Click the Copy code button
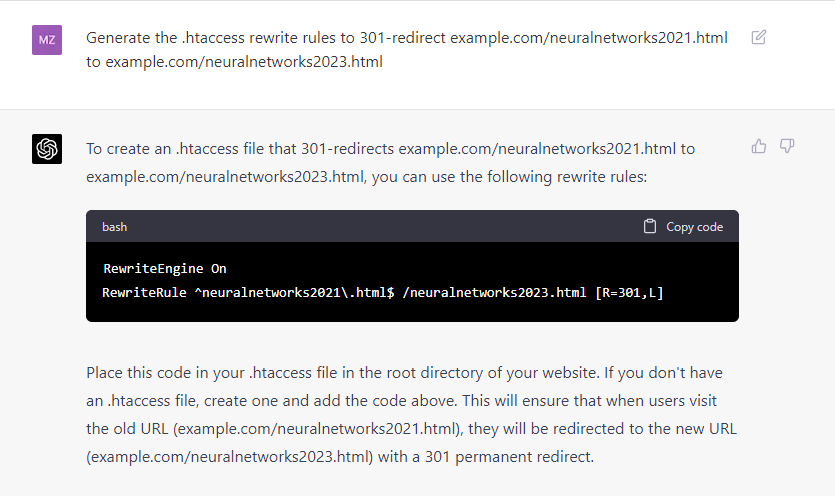The height and width of the screenshot is (496, 835). click(x=683, y=226)
